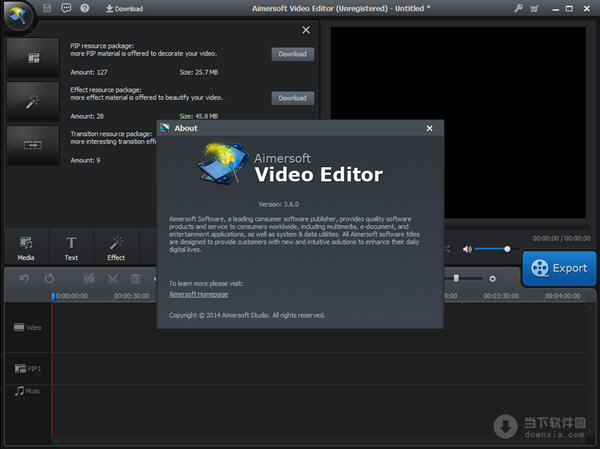This screenshot has height=449, width=600.
Task: Click the Size: 25.7 MB text
Action: click(199, 72)
